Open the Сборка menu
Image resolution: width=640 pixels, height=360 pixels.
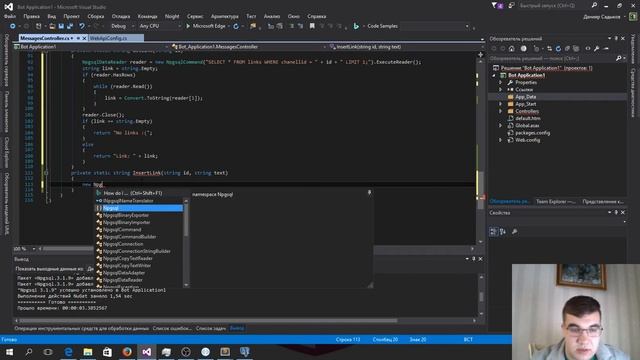pyautogui.click(x=96, y=16)
